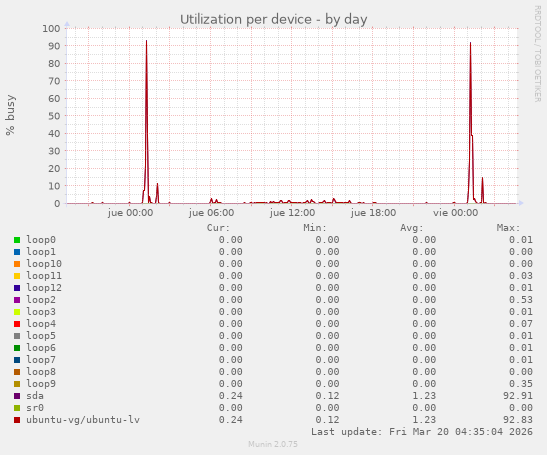Click the loop12 dark blue swatch
Viewport: 547px width, 455px height.
pyautogui.click(x=17, y=288)
